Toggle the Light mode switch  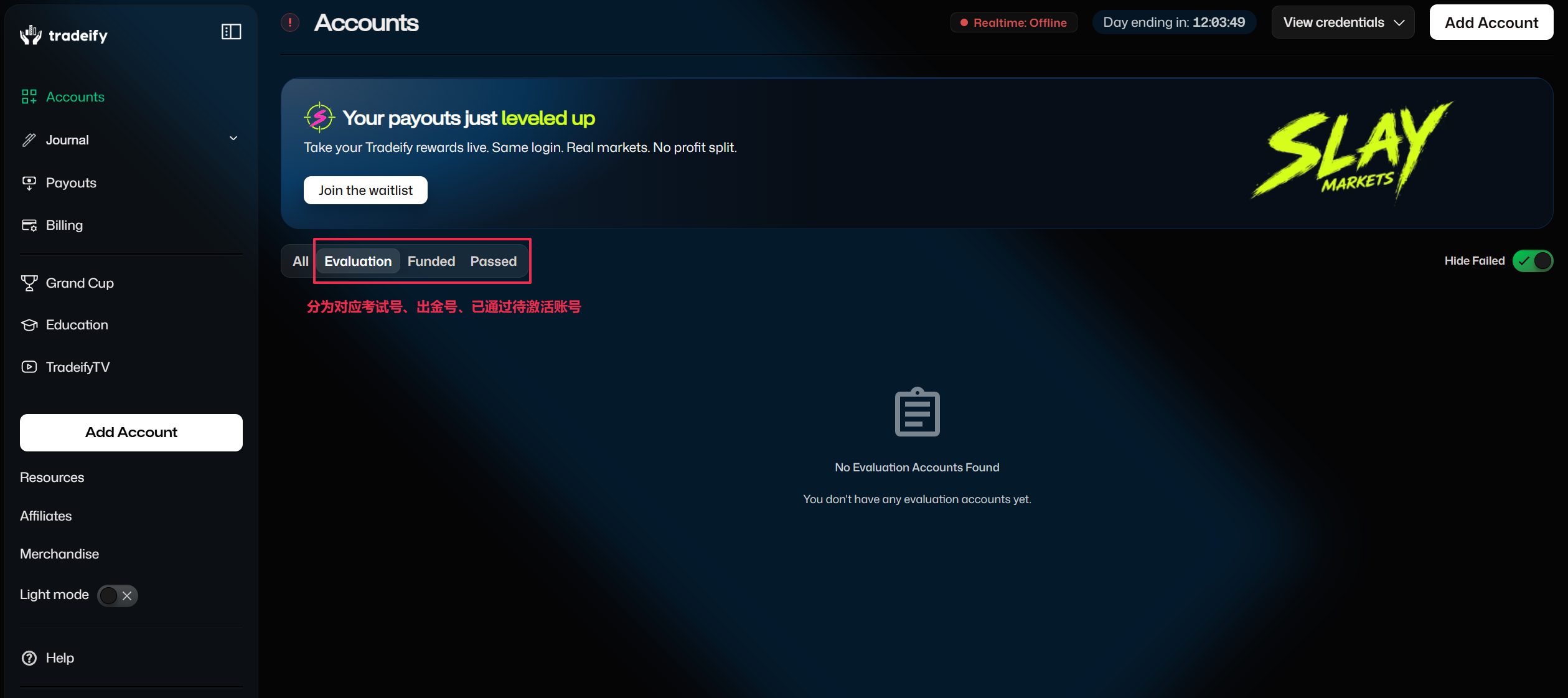[118, 595]
